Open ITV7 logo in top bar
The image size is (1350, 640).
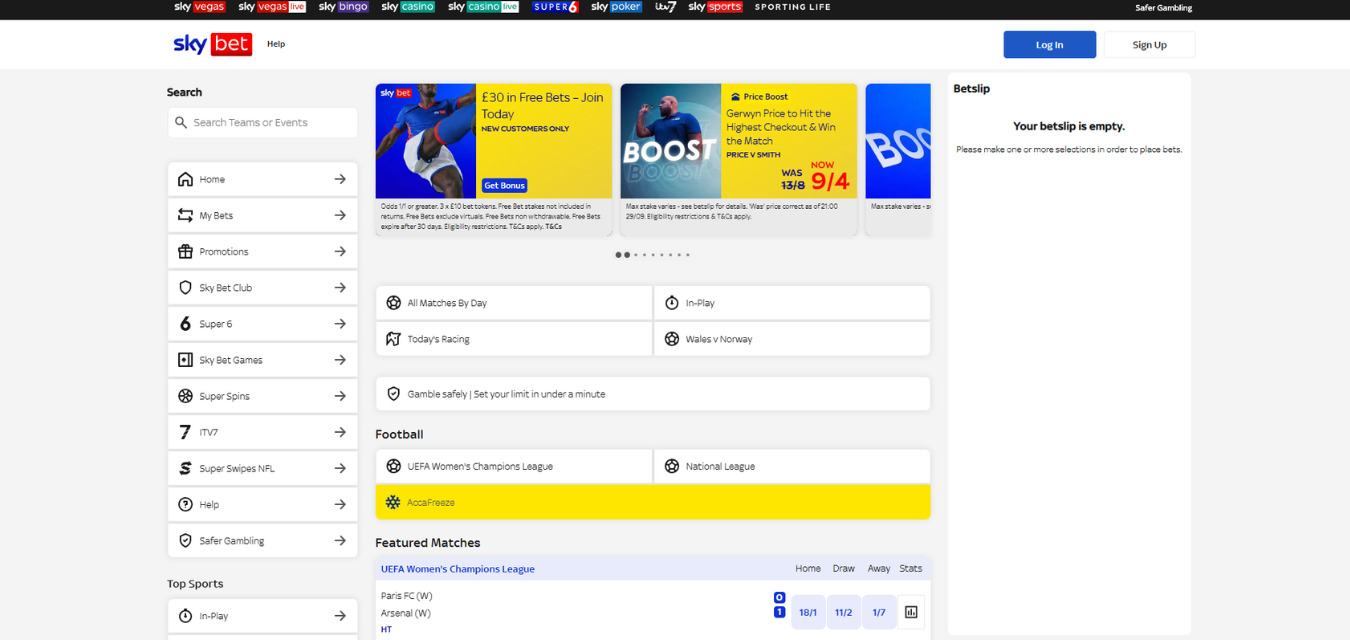666,7
